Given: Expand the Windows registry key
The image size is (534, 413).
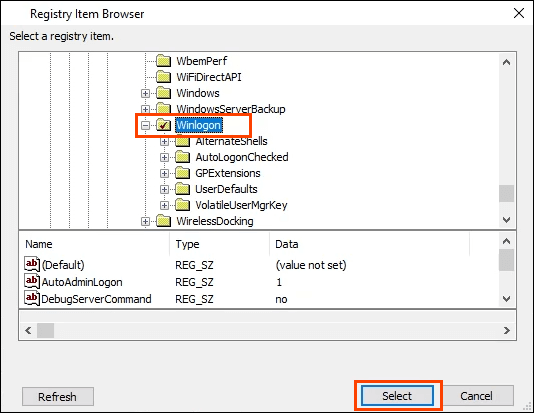Looking at the screenshot, I should click(x=145, y=93).
